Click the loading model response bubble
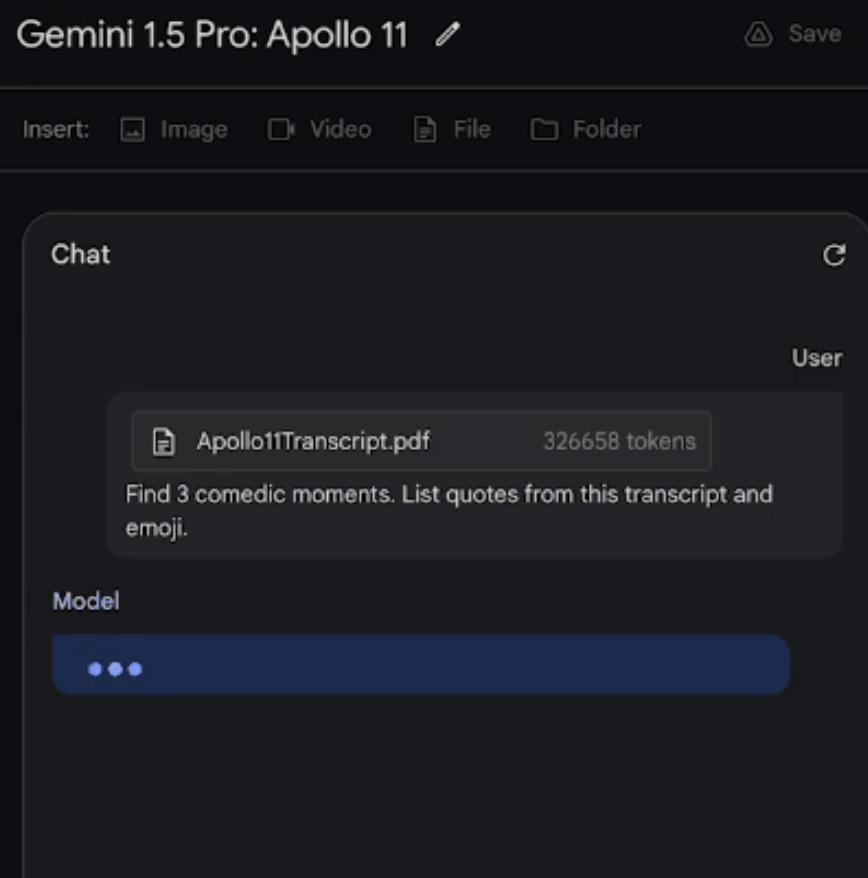The image size is (868, 878). (x=421, y=665)
